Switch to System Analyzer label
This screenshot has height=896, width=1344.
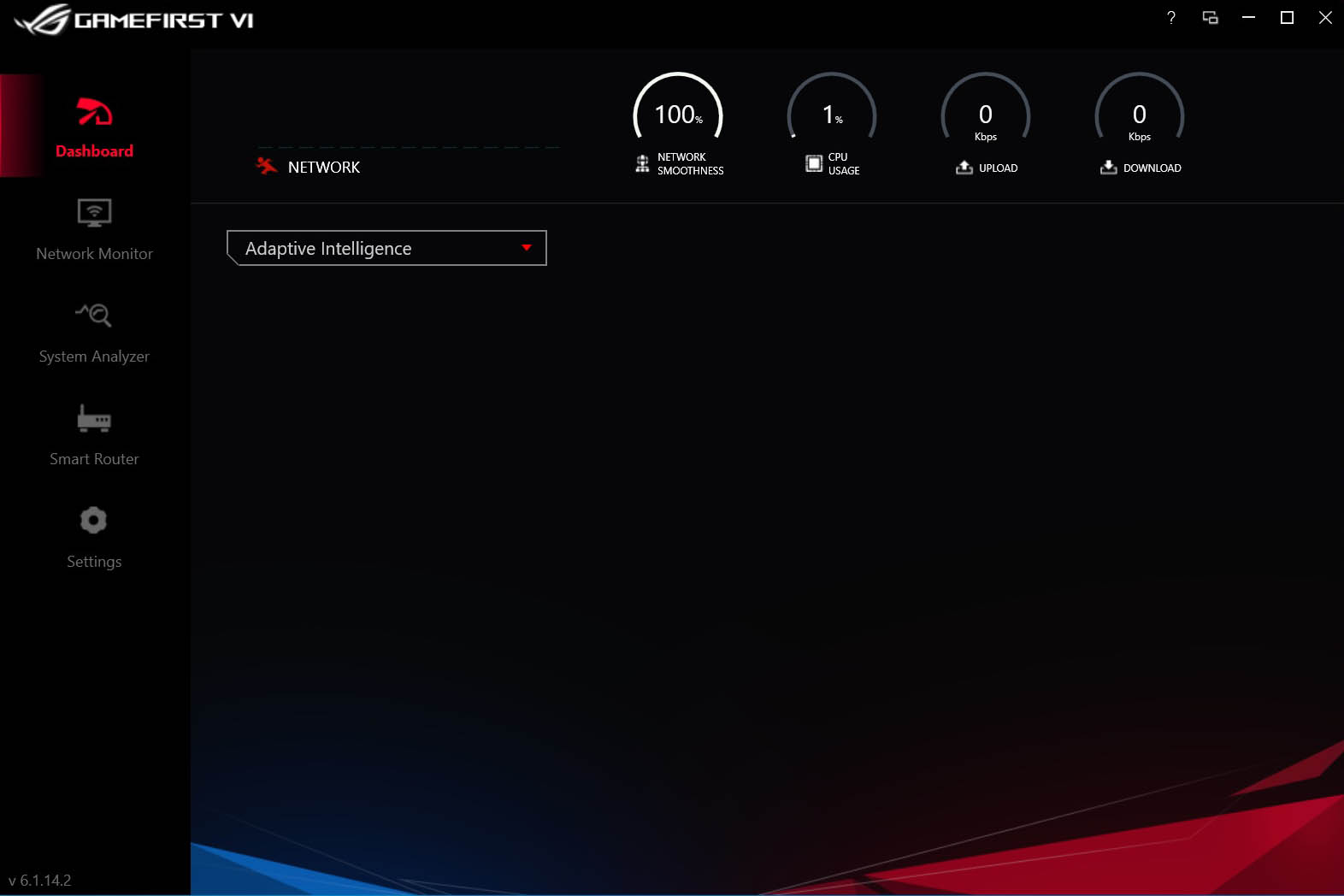coord(94,357)
